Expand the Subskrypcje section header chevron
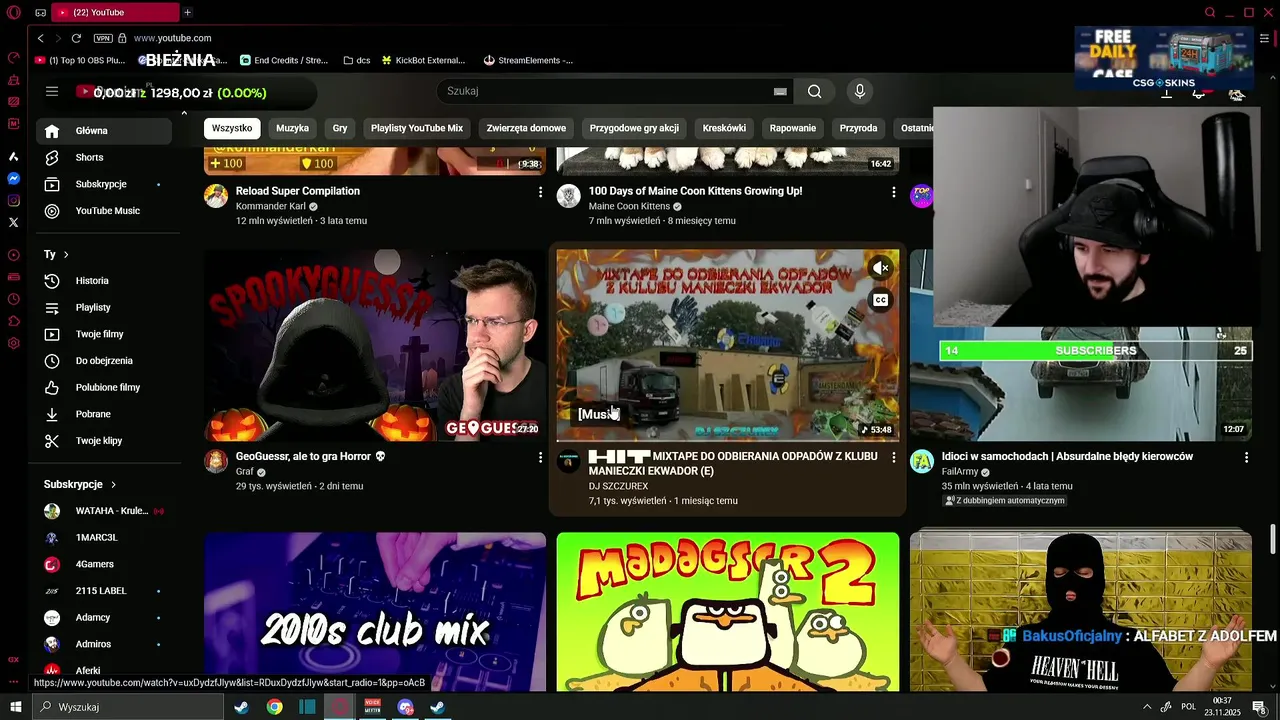Viewport: 1280px width, 720px height. [113, 484]
